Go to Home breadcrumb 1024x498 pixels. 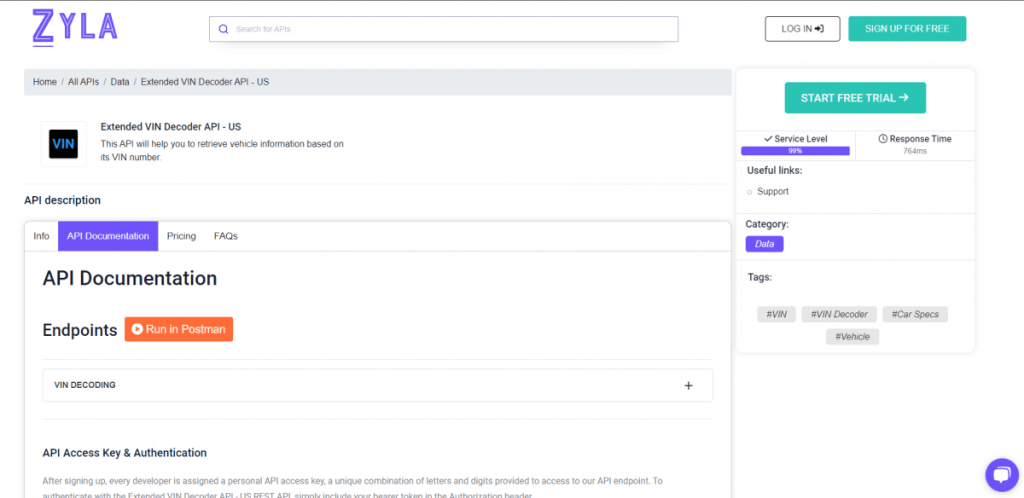[45, 82]
